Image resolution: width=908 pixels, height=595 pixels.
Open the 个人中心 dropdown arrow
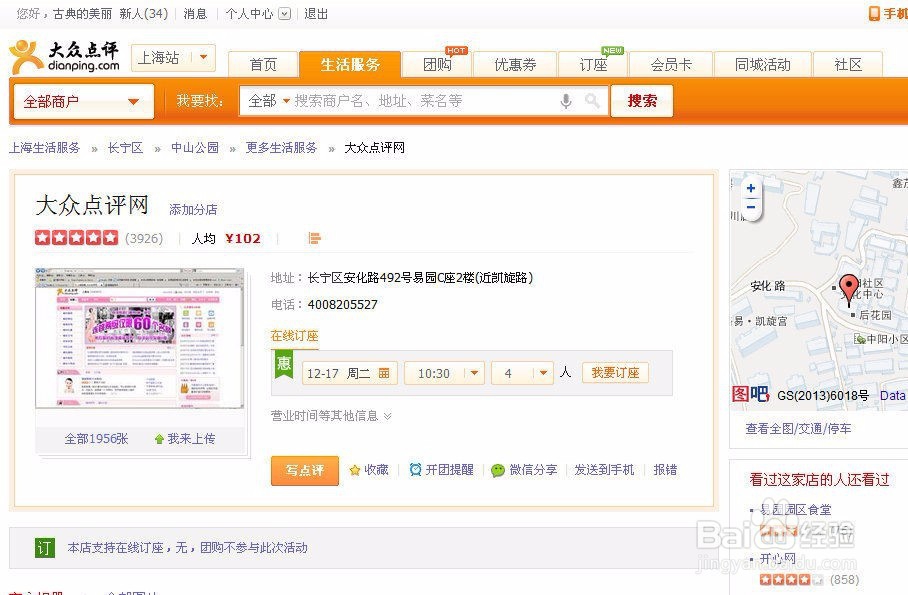[284, 14]
